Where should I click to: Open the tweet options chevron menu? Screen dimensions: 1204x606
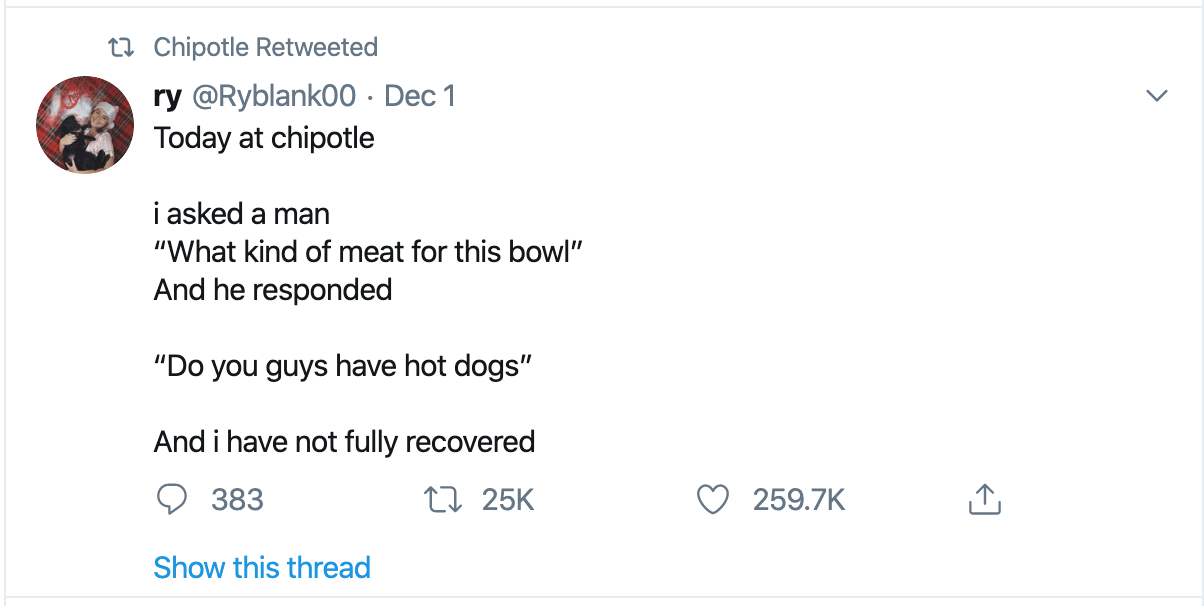point(1157,96)
